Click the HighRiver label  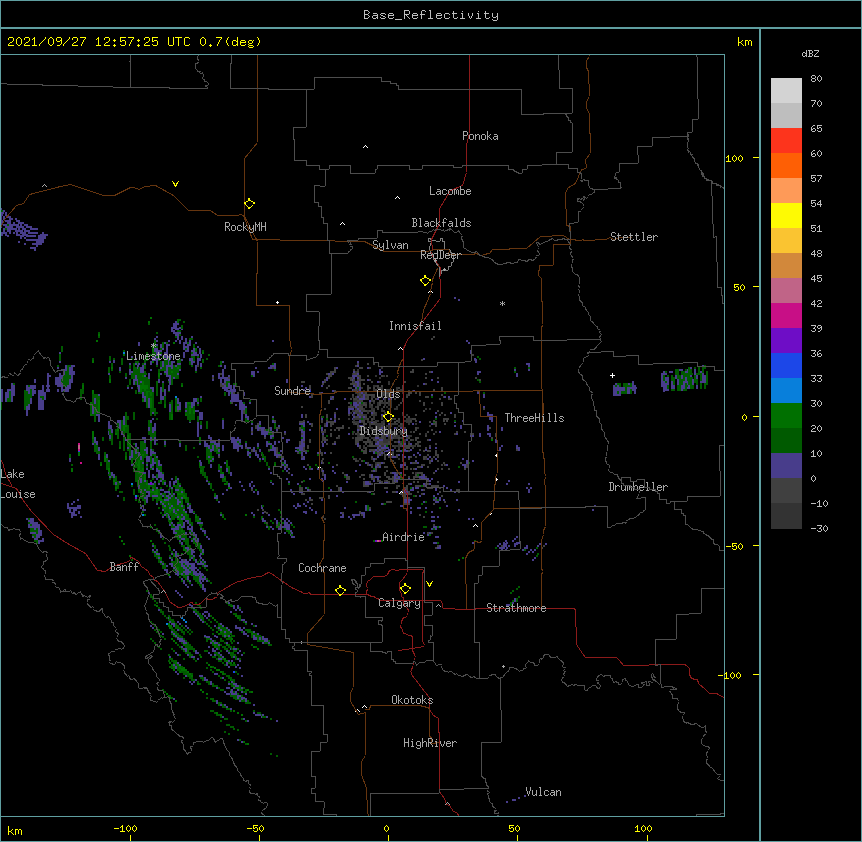coord(430,743)
